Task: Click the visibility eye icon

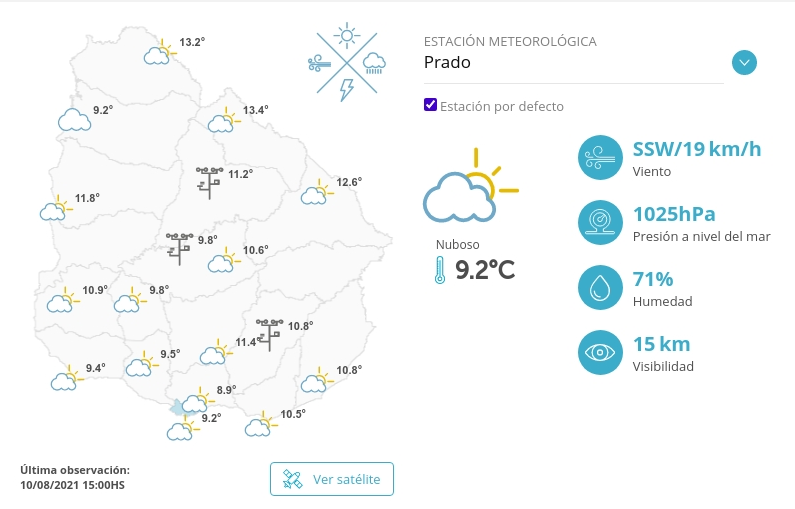Action: click(x=601, y=352)
